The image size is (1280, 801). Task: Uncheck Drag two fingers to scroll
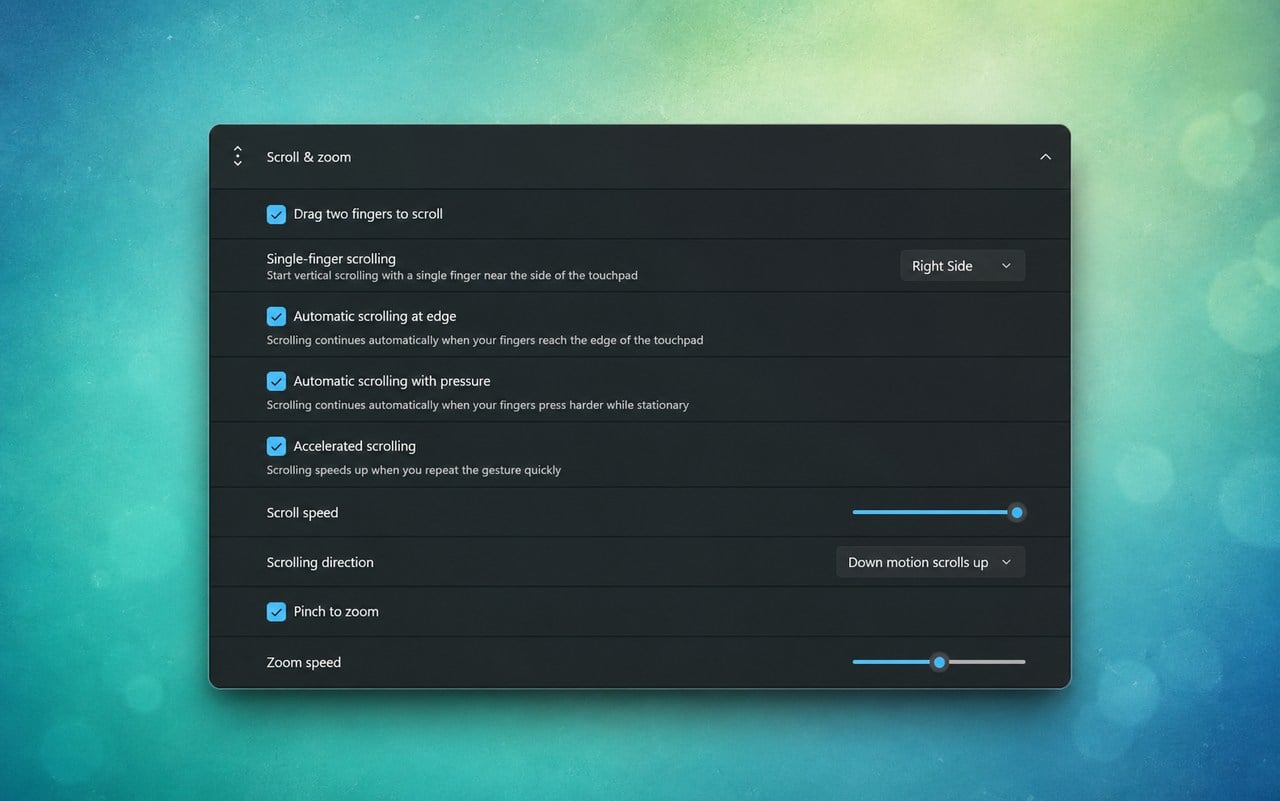(276, 214)
